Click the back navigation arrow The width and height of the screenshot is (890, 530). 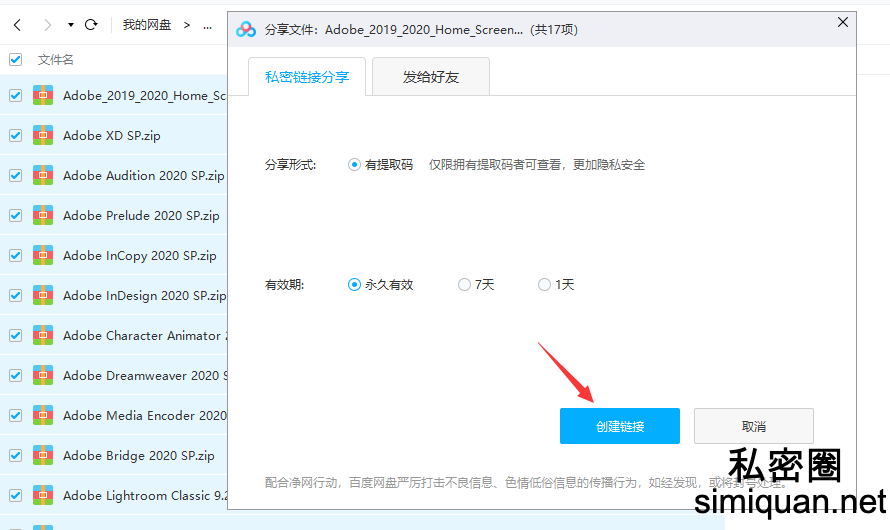click(x=17, y=24)
